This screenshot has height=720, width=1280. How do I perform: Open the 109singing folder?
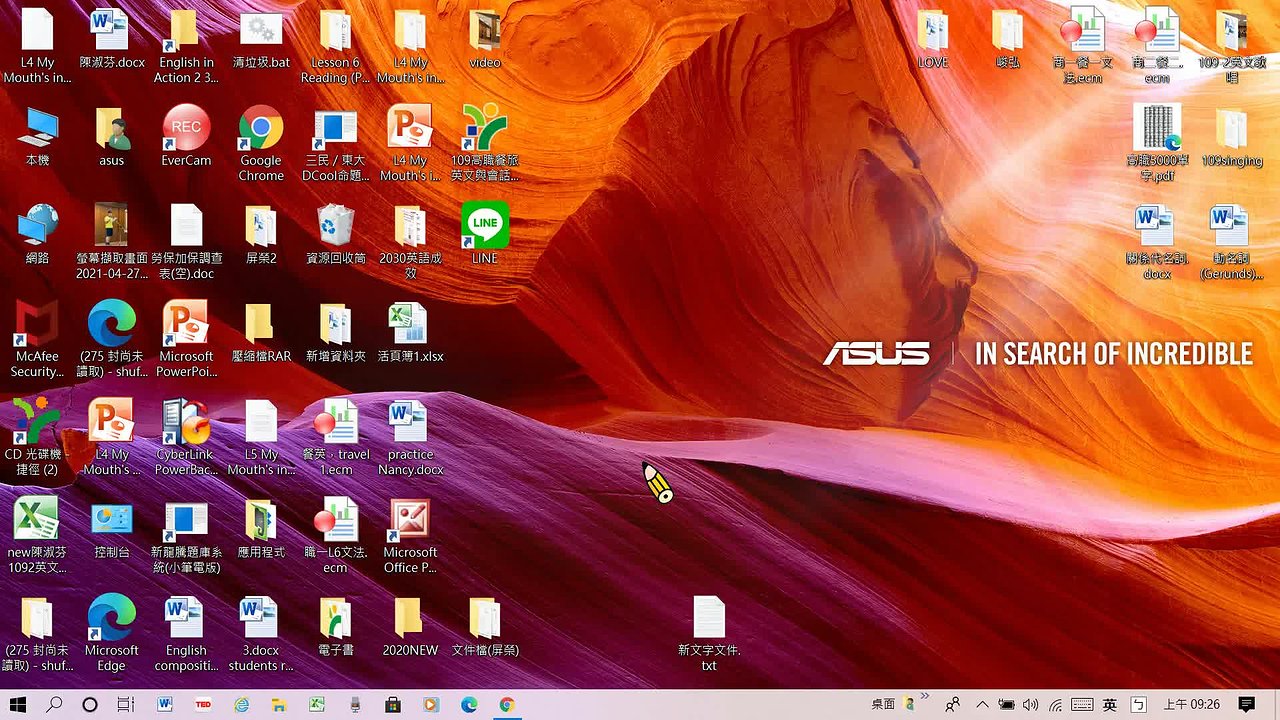pos(1232,138)
